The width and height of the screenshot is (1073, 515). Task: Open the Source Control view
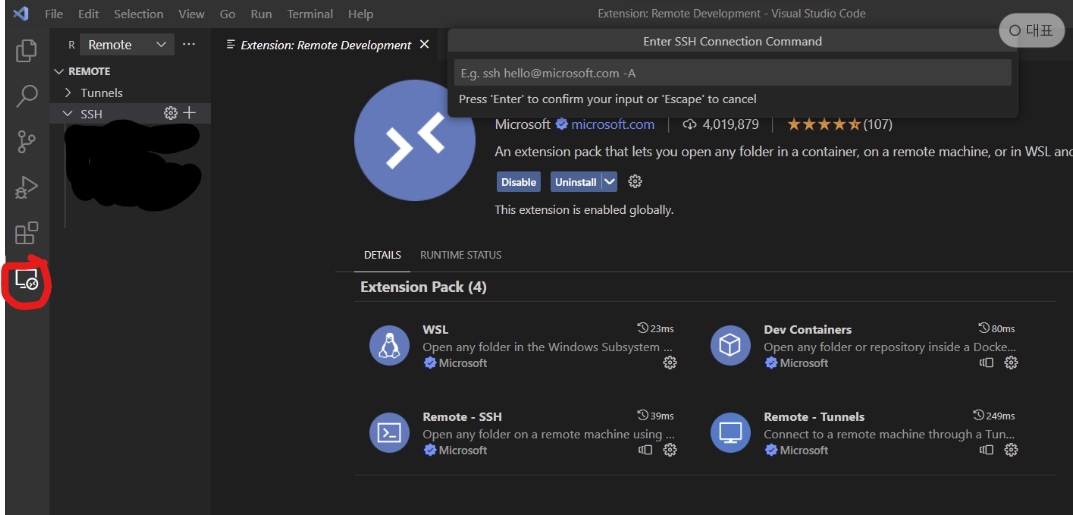26,142
